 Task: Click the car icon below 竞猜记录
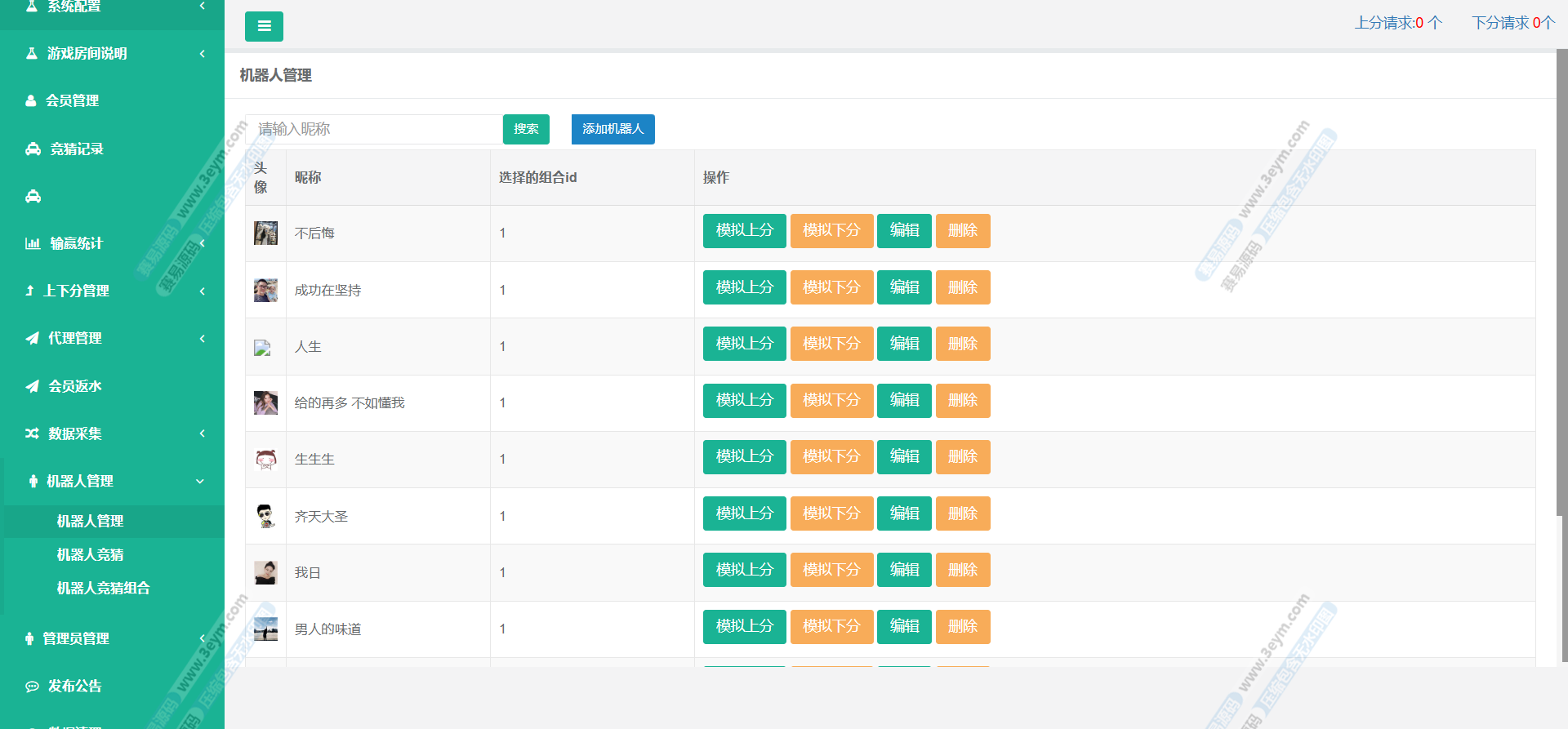(x=33, y=196)
